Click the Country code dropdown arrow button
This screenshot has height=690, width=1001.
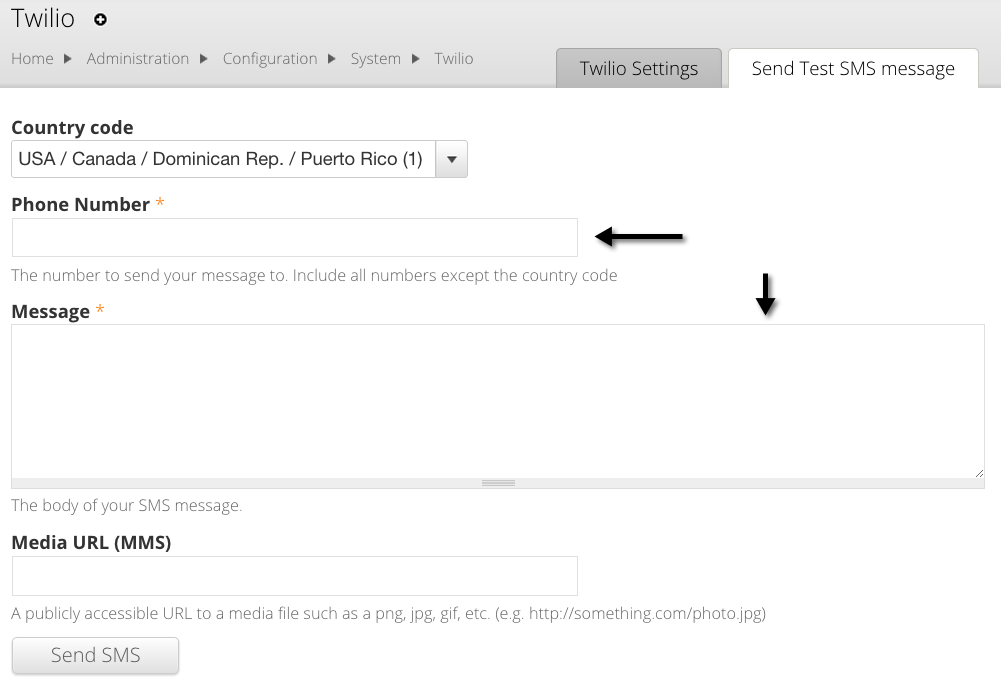pyautogui.click(x=452, y=159)
